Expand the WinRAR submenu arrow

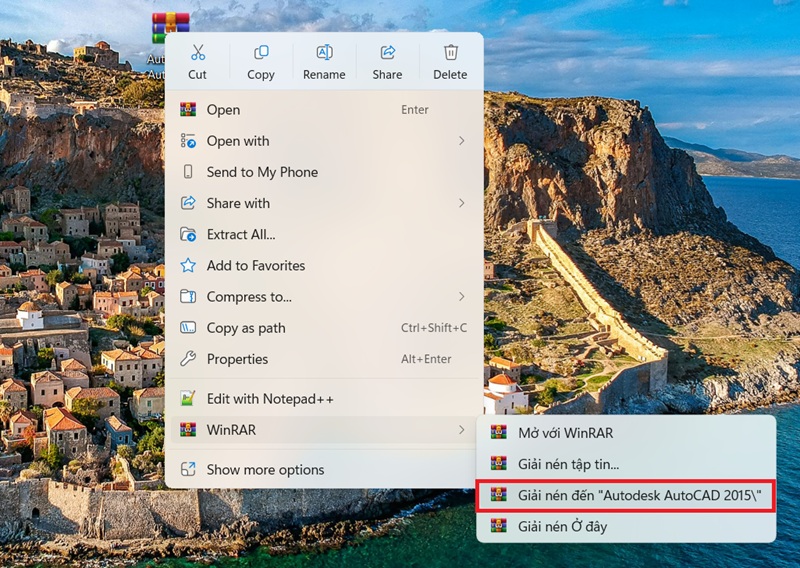tap(461, 430)
